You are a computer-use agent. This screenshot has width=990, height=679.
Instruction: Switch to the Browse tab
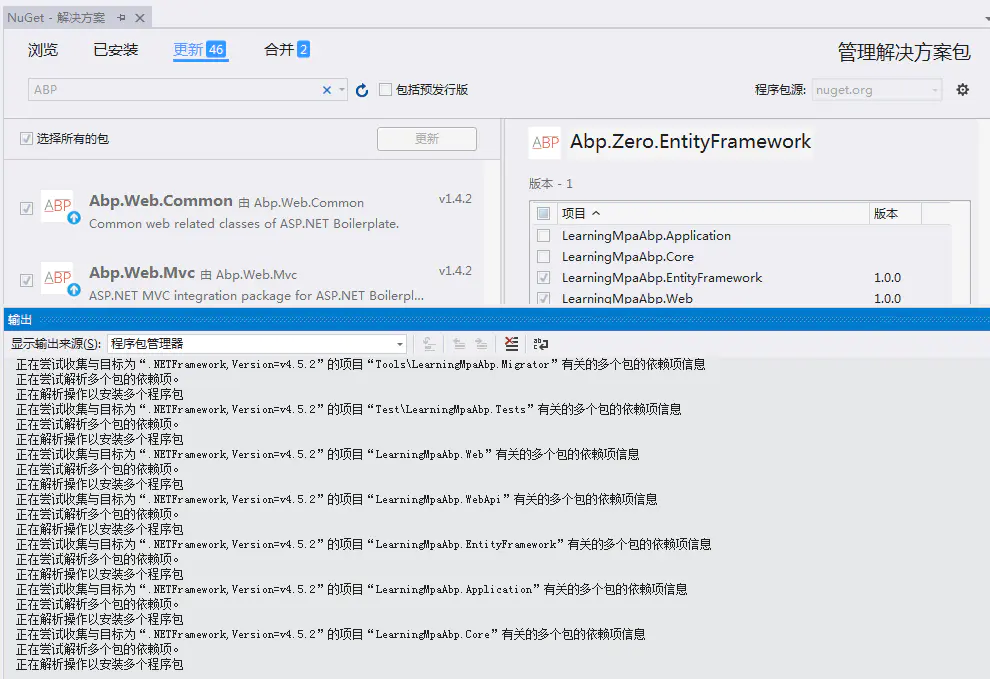tap(43, 50)
